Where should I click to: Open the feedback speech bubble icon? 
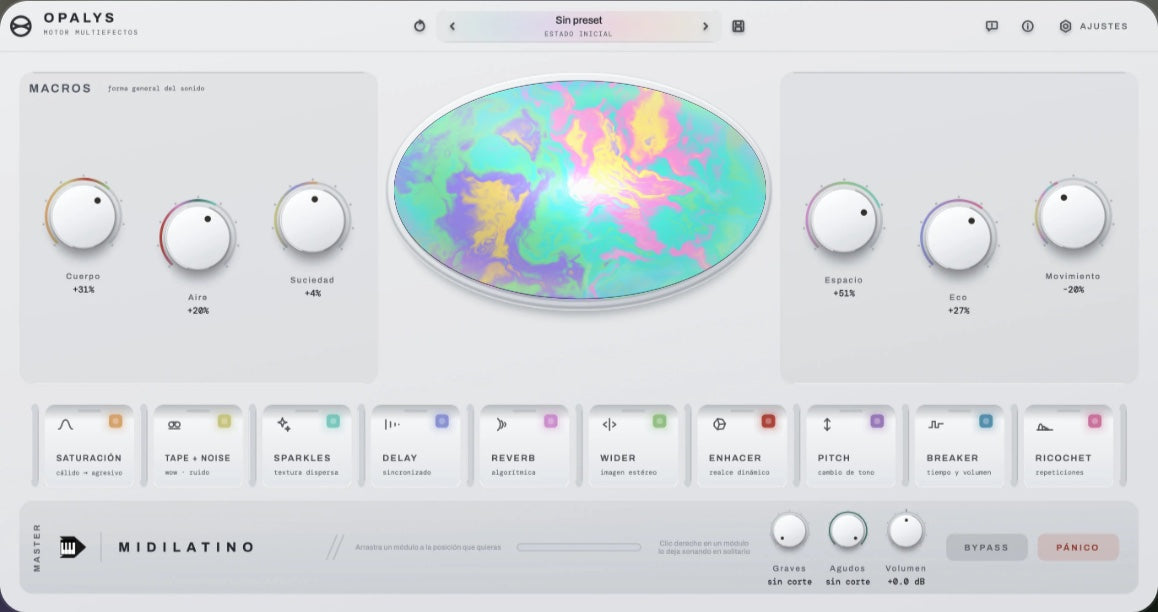tap(992, 26)
